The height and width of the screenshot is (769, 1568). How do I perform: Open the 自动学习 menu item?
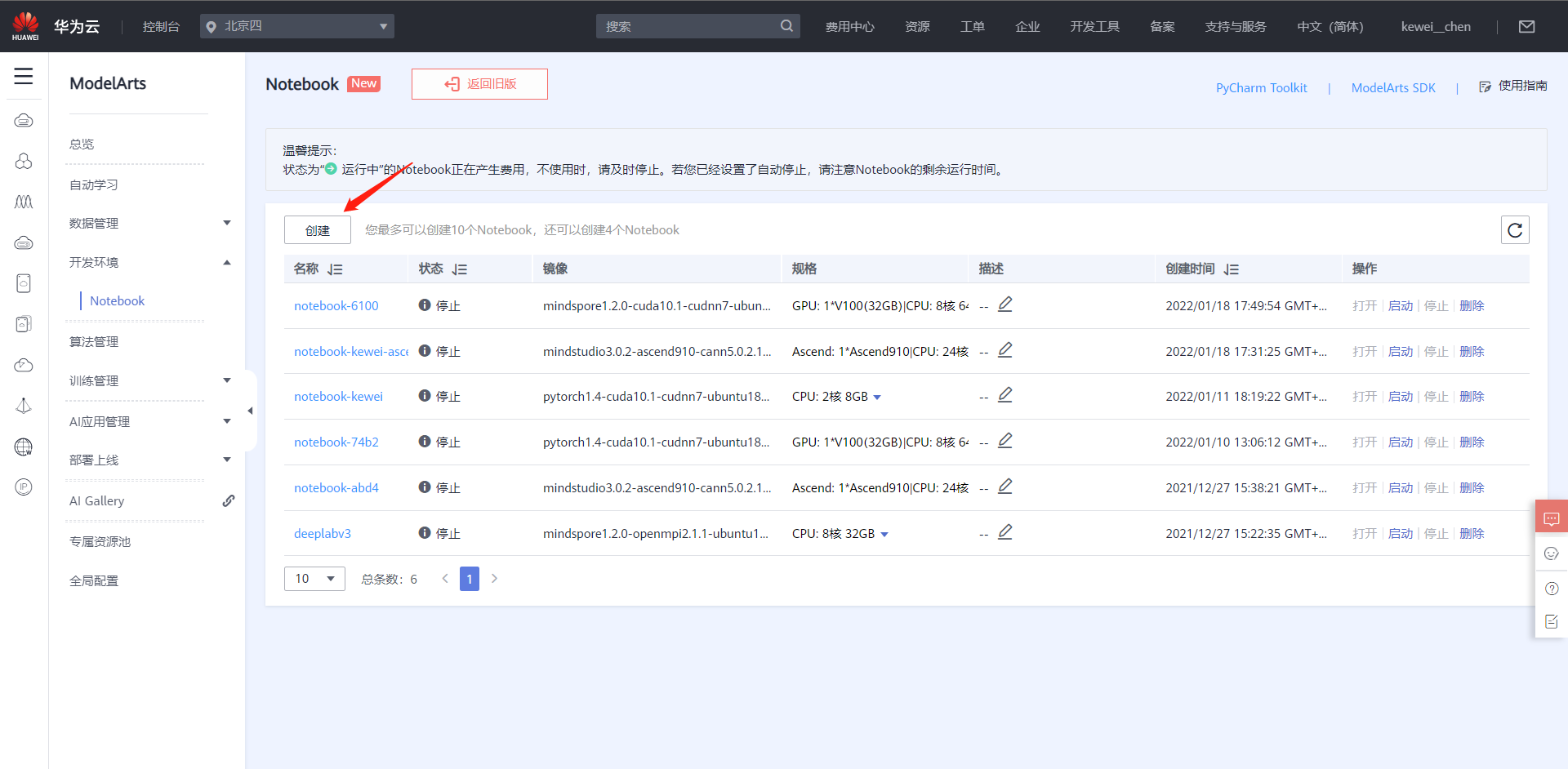94,184
